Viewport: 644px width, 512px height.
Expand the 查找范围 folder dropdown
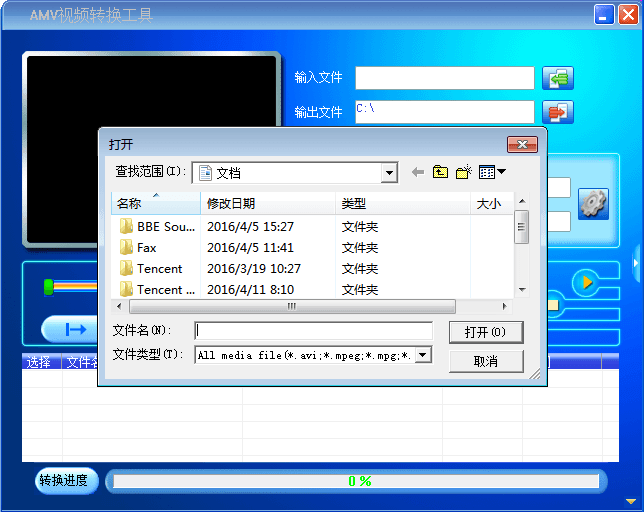click(389, 173)
